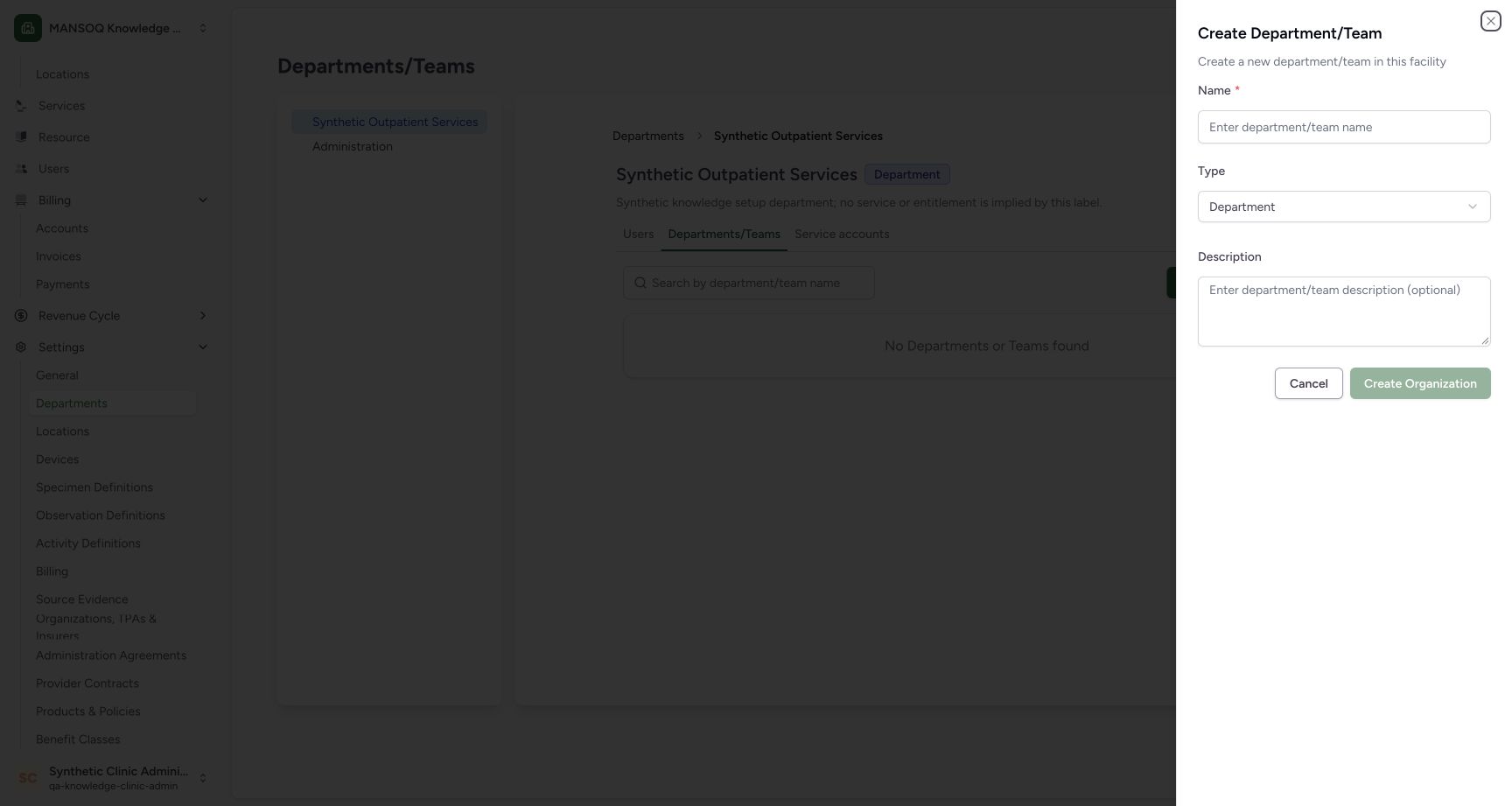Collapse the Settings section chevron
This screenshot has height=806, width=1512.
tap(203, 347)
